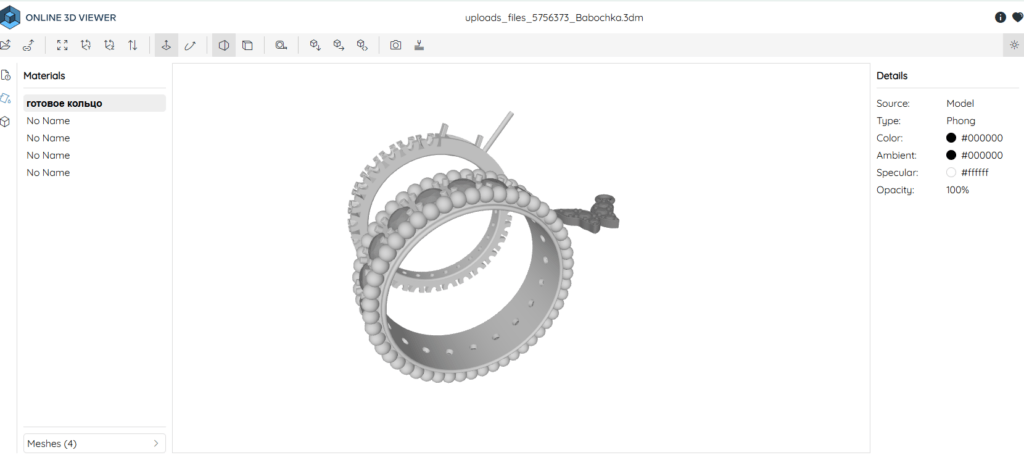Expand the Meshes (4) section
Viewport: 1024px width, 455px height.
[x=95, y=443]
